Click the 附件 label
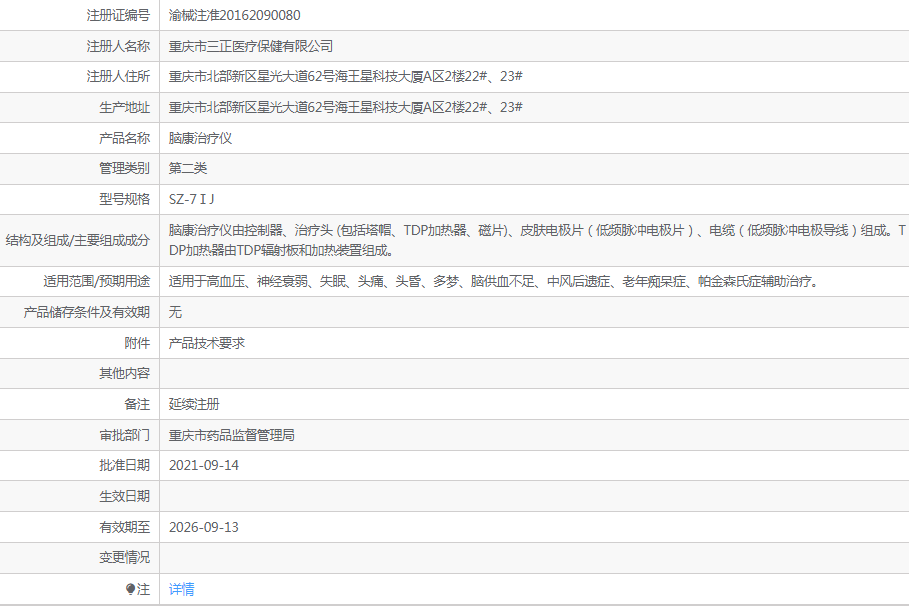 [137, 343]
